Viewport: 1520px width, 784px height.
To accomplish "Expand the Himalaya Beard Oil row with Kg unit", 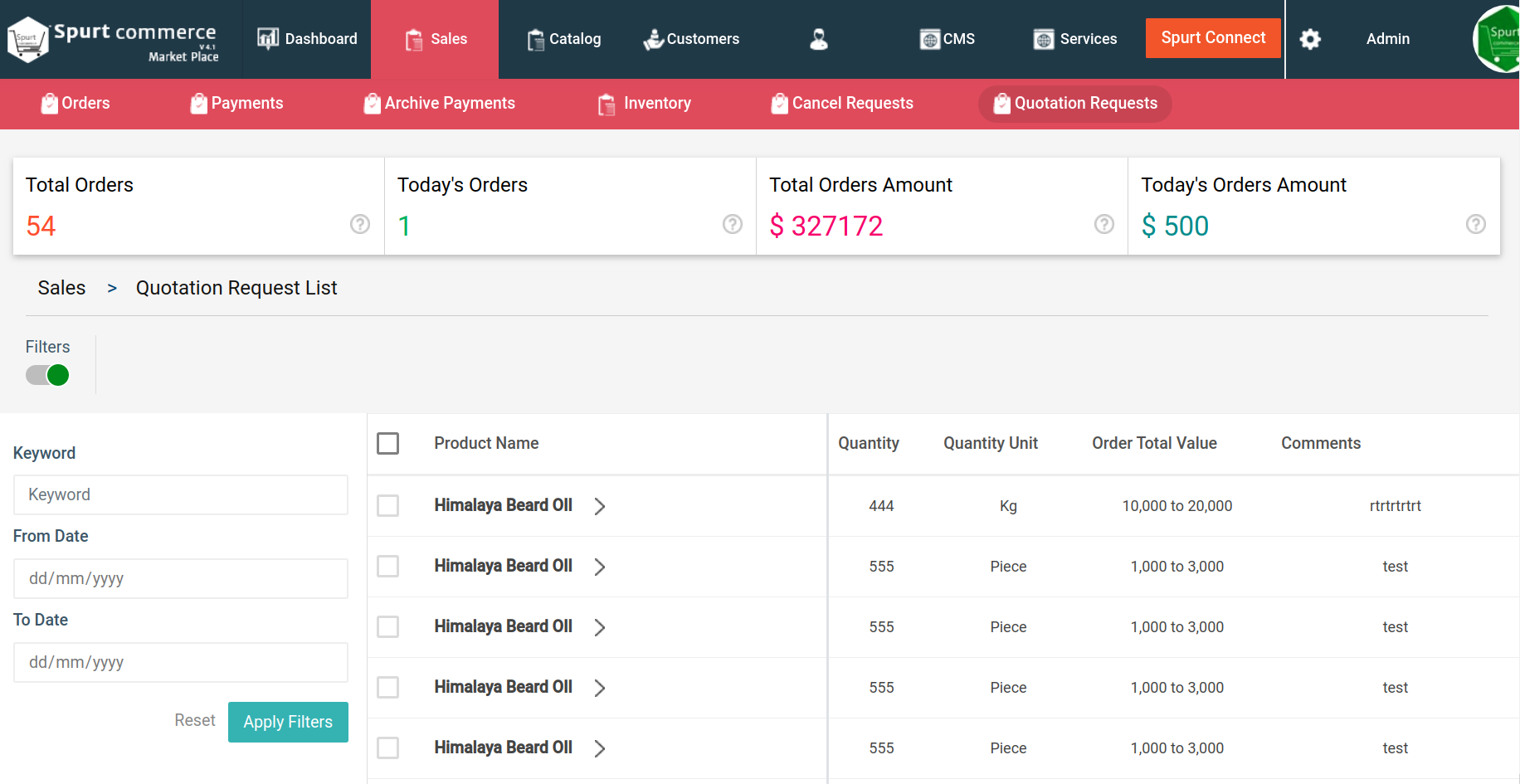I will point(600,506).
